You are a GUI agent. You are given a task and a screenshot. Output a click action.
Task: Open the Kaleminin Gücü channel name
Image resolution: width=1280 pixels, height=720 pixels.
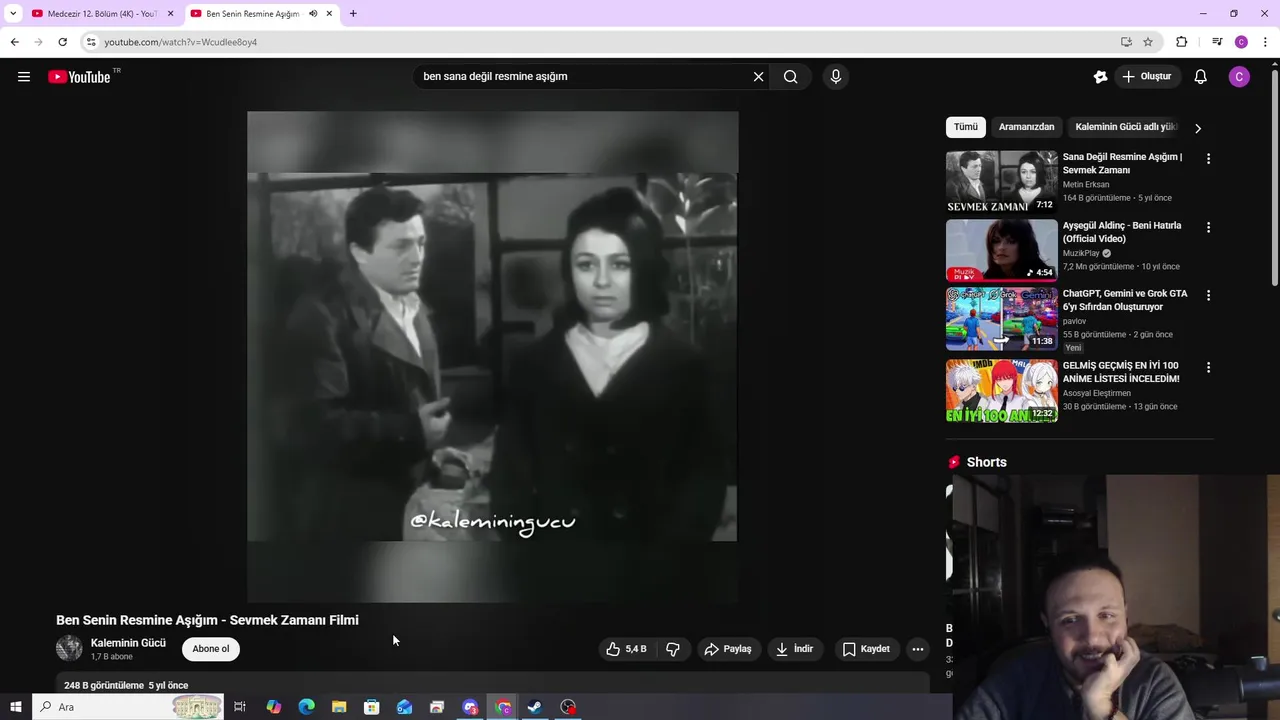(x=128, y=643)
